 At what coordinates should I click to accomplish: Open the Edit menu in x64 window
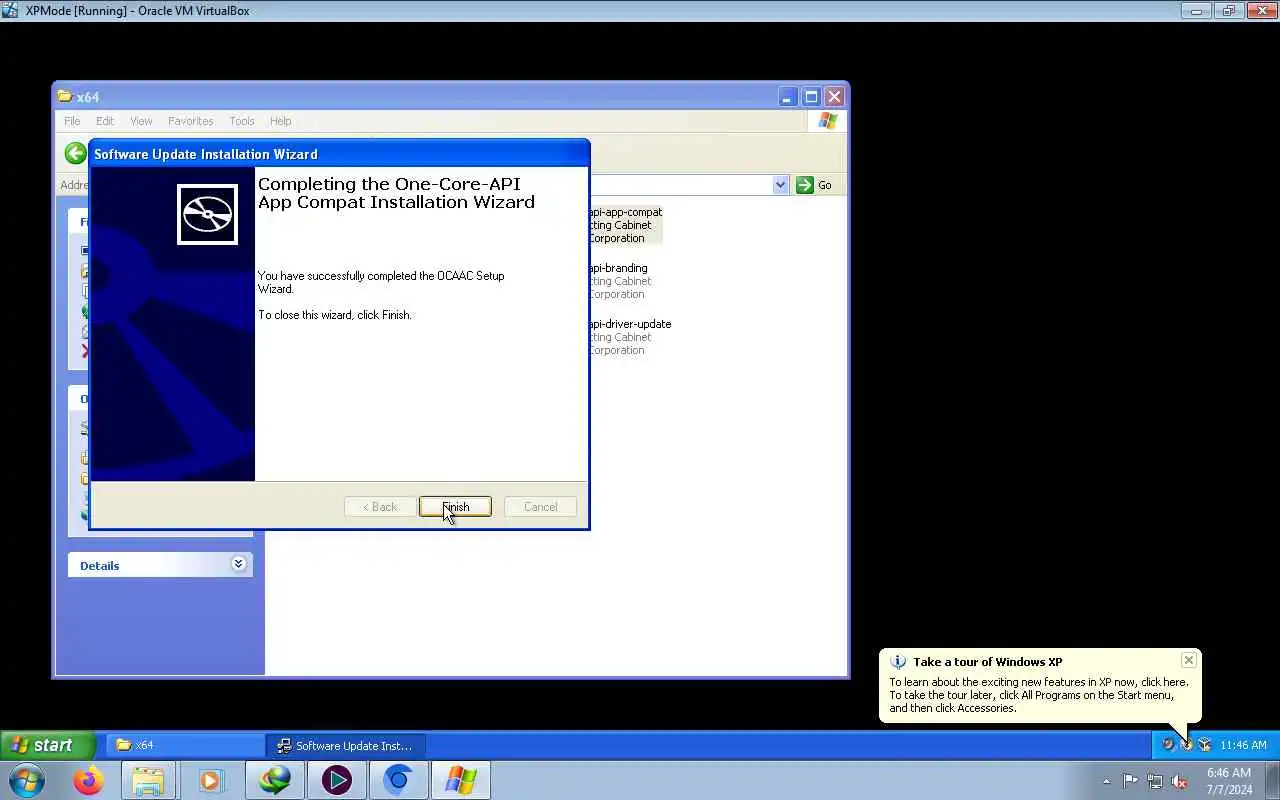105,121
